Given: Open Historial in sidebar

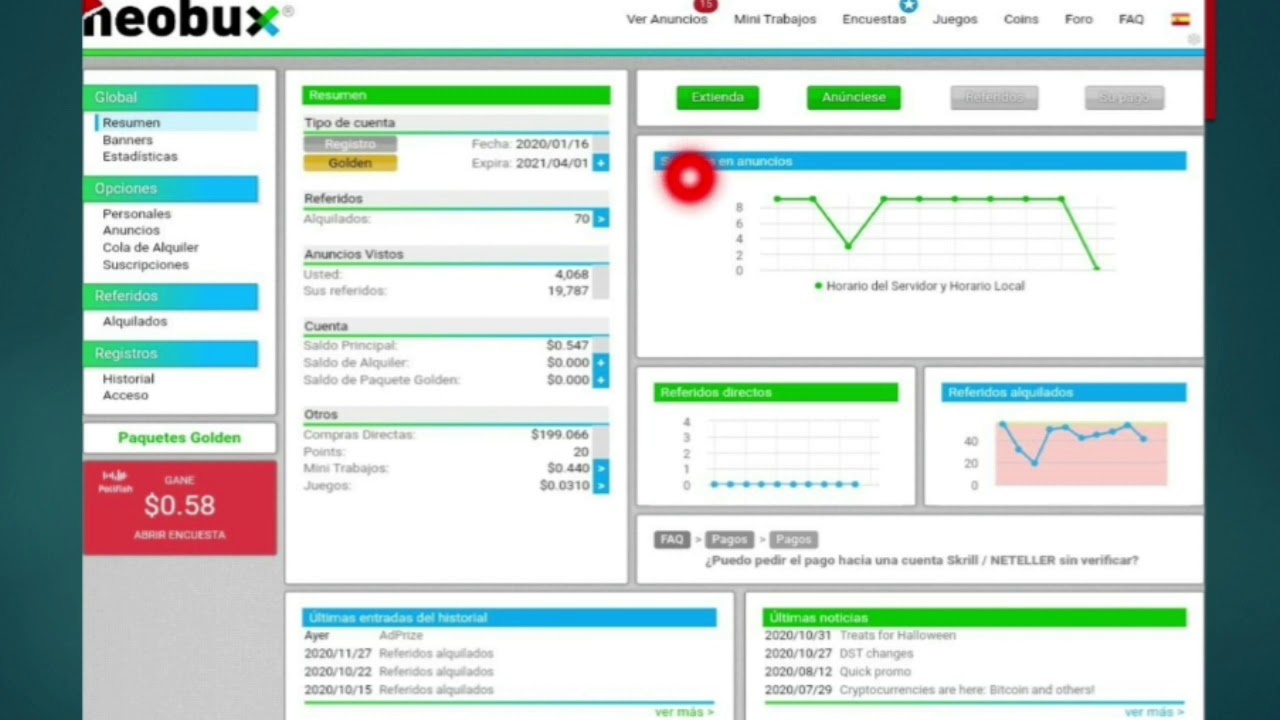Looking at the screenshot, I should [x=128, y=379].
